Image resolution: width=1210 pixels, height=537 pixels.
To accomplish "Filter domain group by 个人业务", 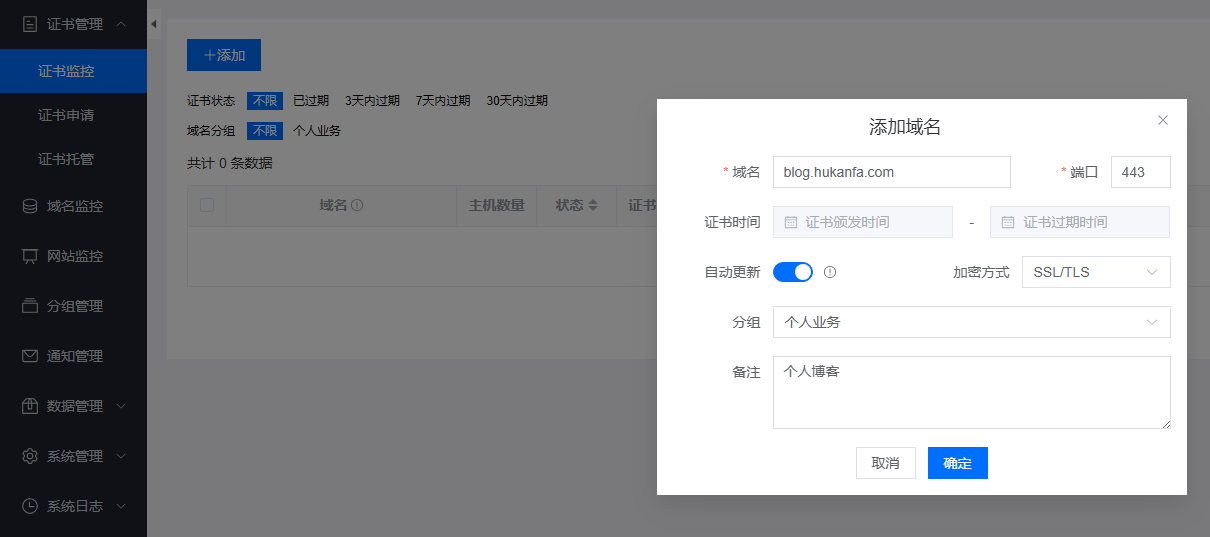I will (317, 131).
